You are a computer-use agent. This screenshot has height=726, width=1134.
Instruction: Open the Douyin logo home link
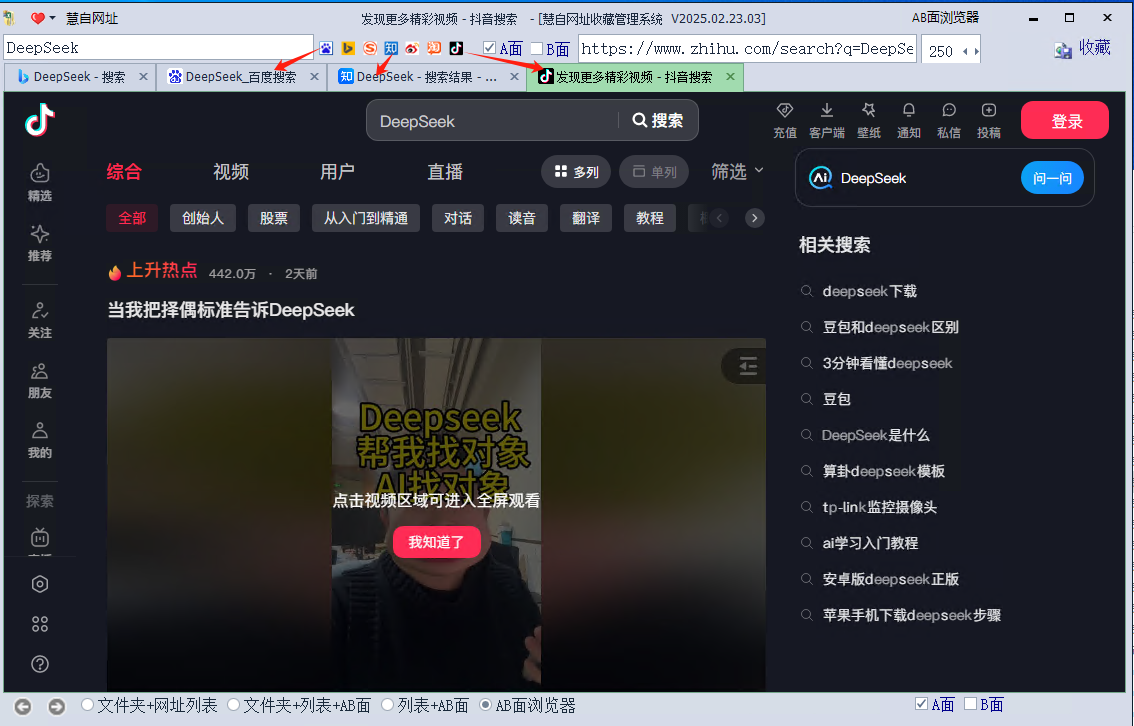pos(40,119)
